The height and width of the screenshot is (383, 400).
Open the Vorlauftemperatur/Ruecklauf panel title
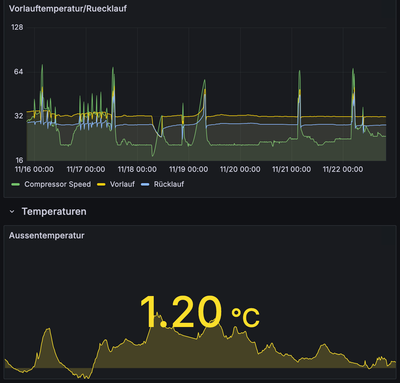[68, 9]
